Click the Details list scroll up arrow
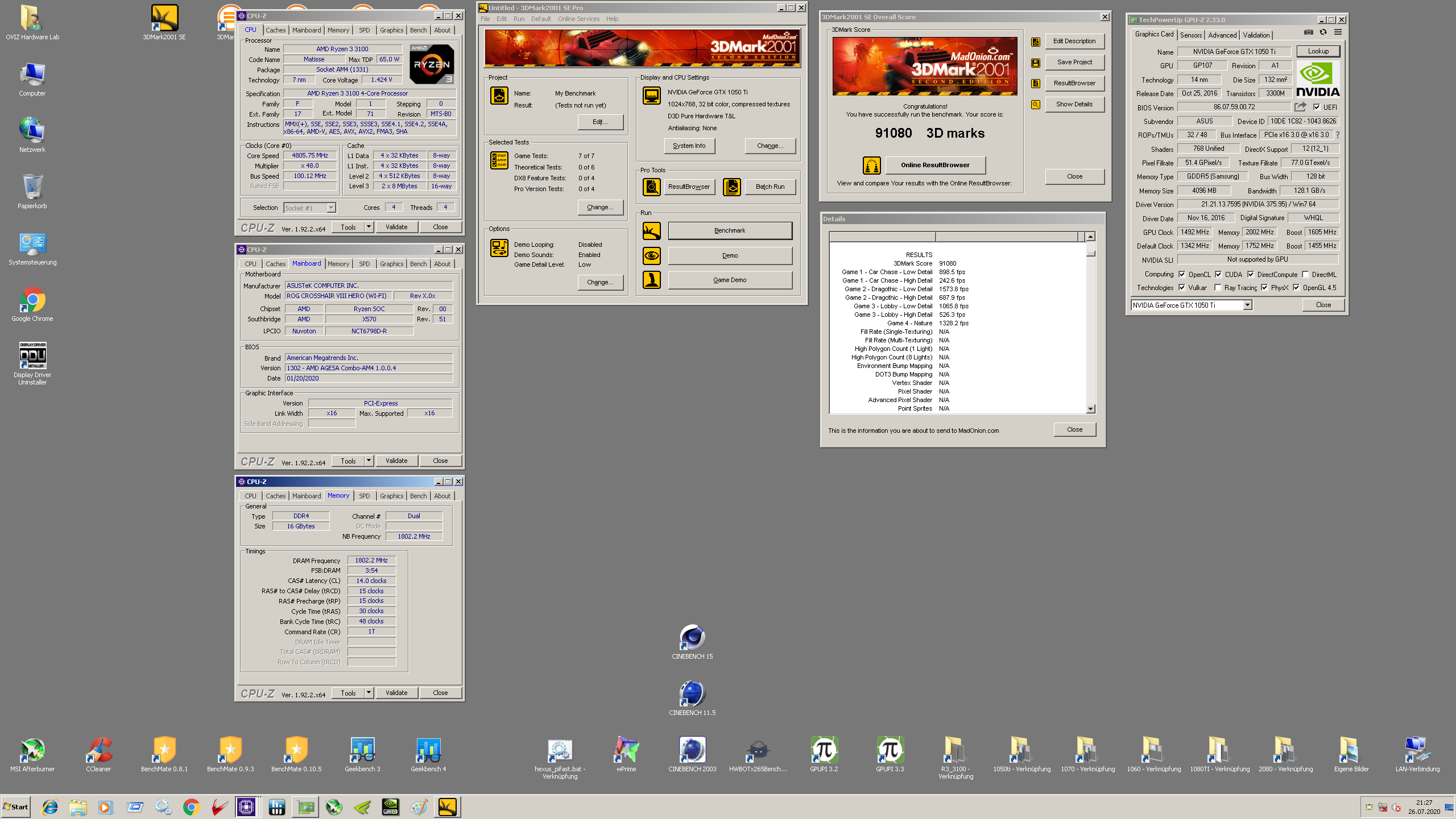 1090,237
